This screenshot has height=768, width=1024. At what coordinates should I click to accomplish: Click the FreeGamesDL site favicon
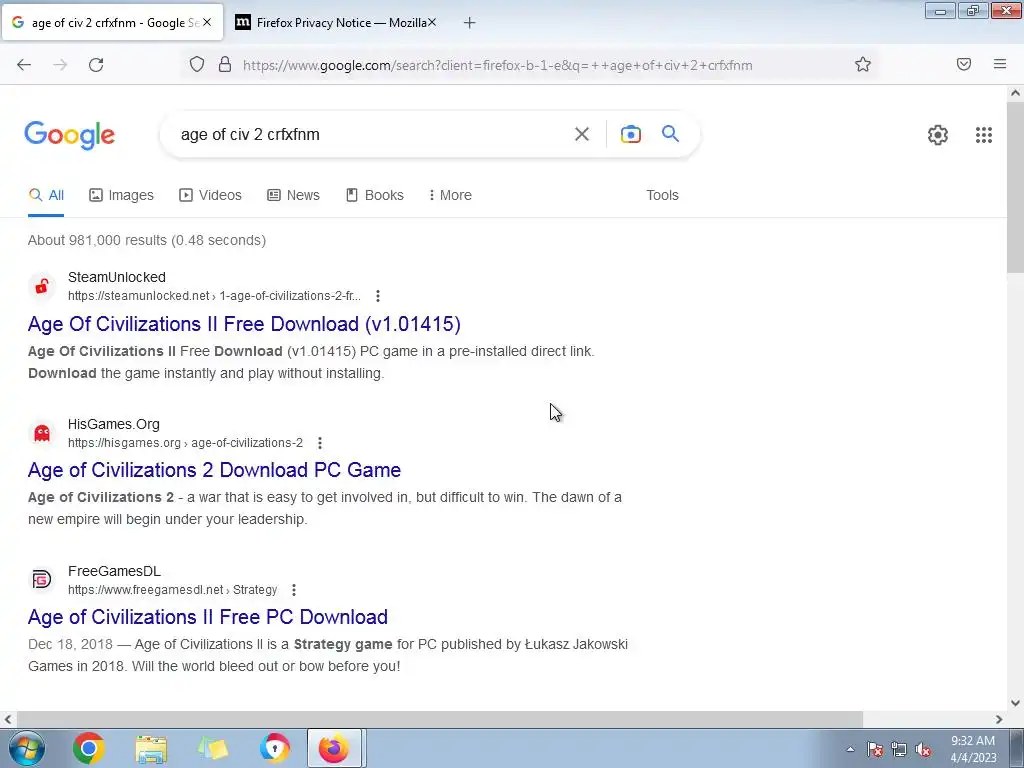[42, 580]
